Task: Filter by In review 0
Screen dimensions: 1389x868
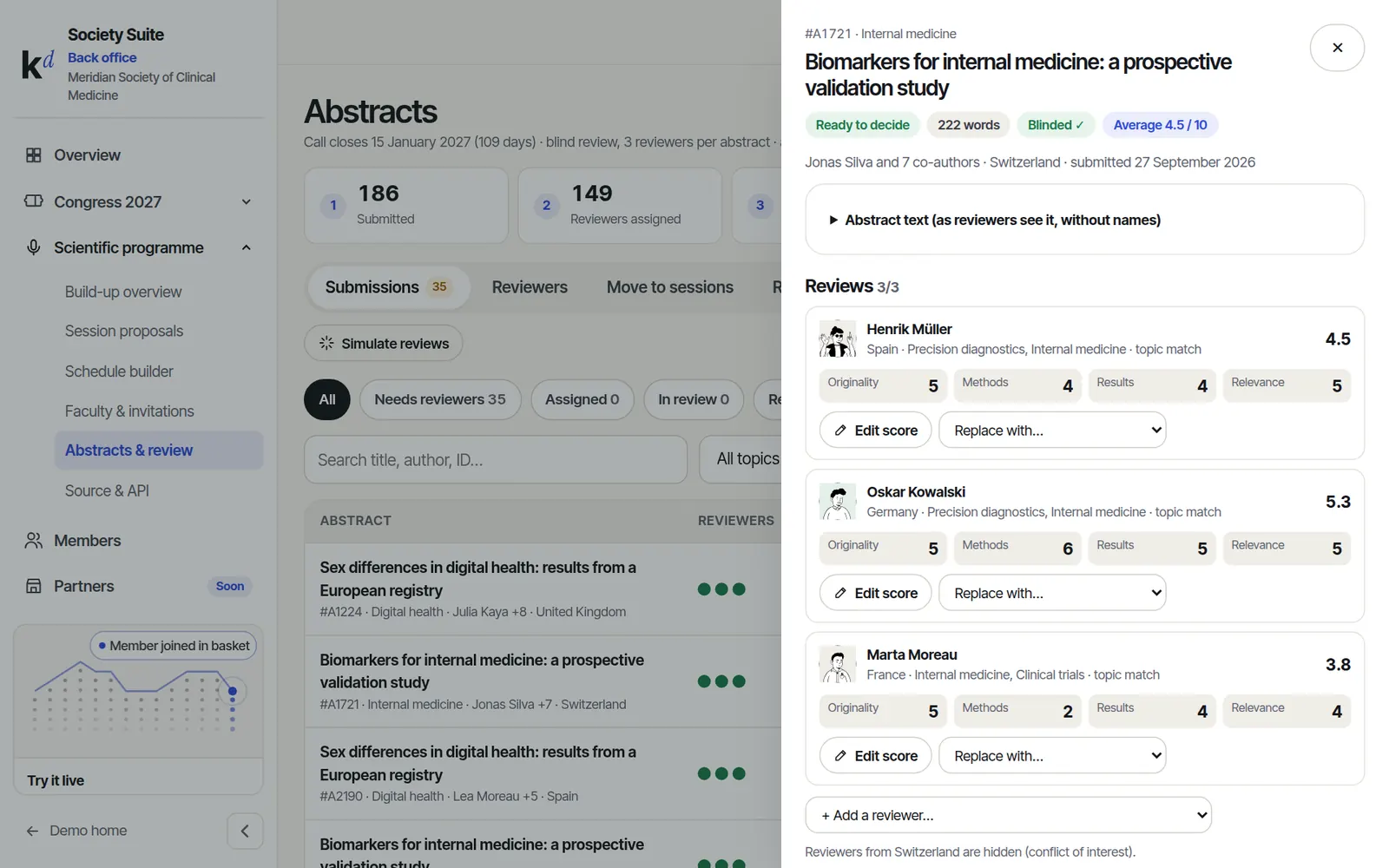Action: (x=694, y=399)
